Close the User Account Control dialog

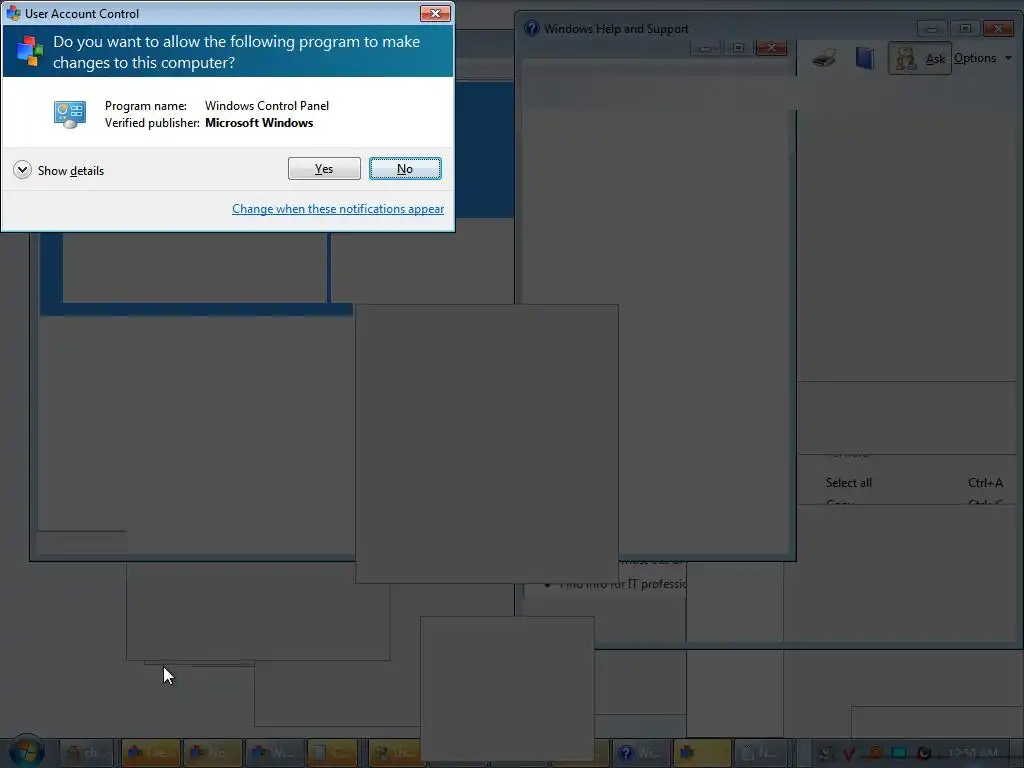[x=435, y=13]
